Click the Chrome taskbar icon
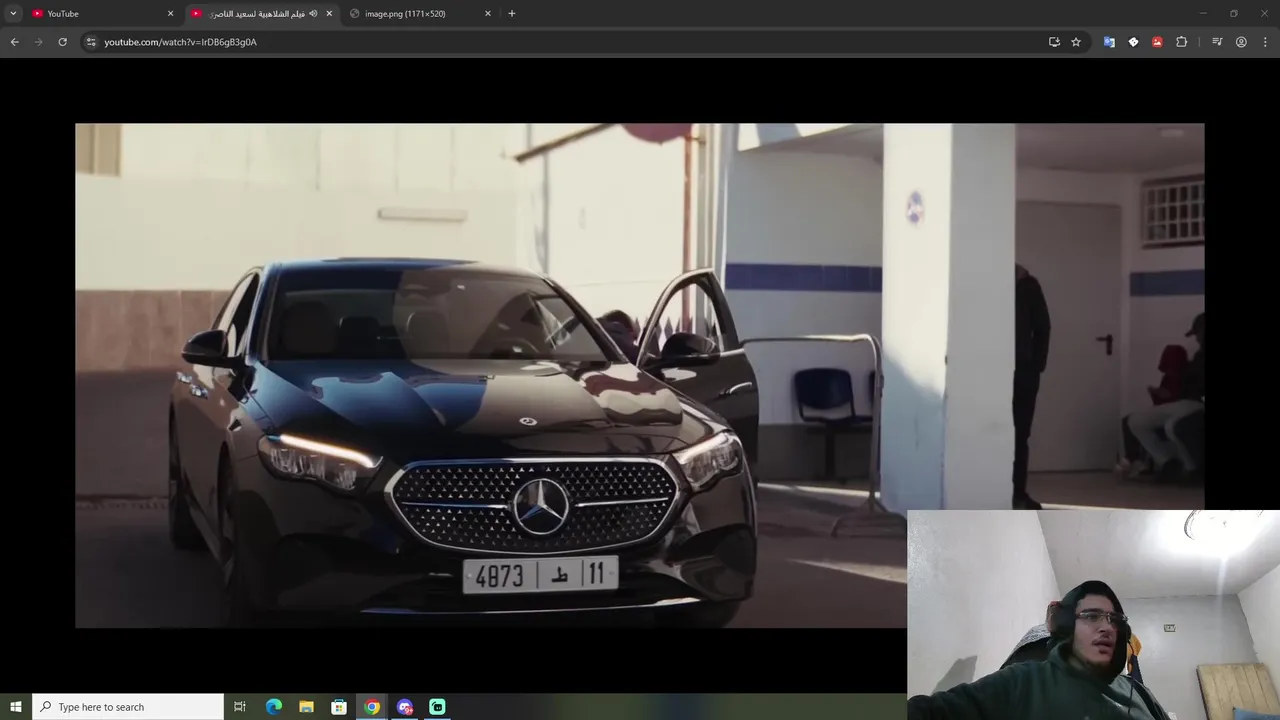 (372, 707)
